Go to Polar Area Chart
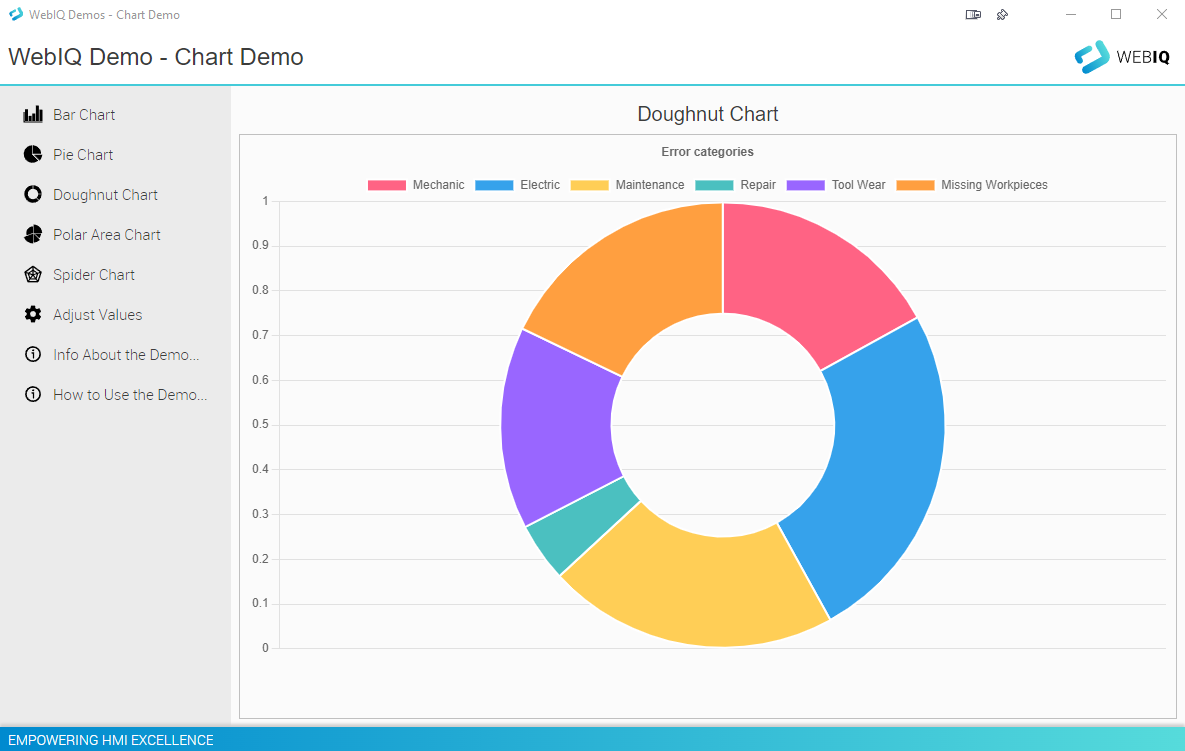The height and width of the screenshot is (751, 1185). tap(107, 235)
